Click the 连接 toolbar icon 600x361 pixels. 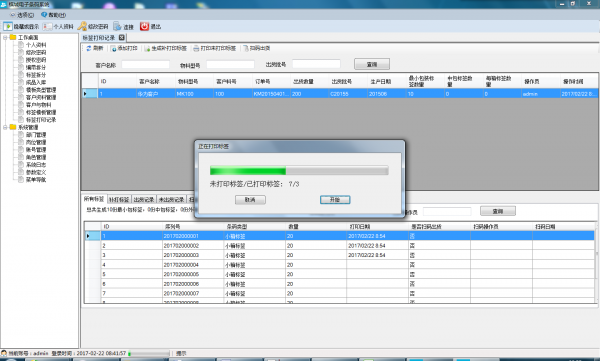(x=117, y=26)
